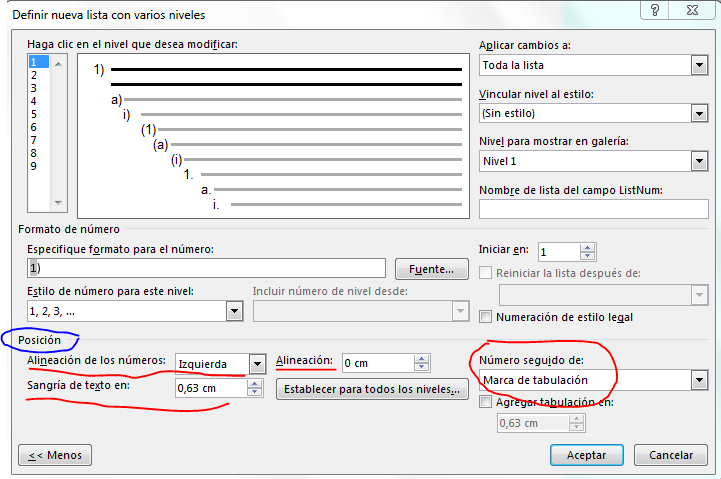Open Estilo de número para este nivel dropdown
The width and height of the screenshot is (721, 479).
click(x=235, y=311)
